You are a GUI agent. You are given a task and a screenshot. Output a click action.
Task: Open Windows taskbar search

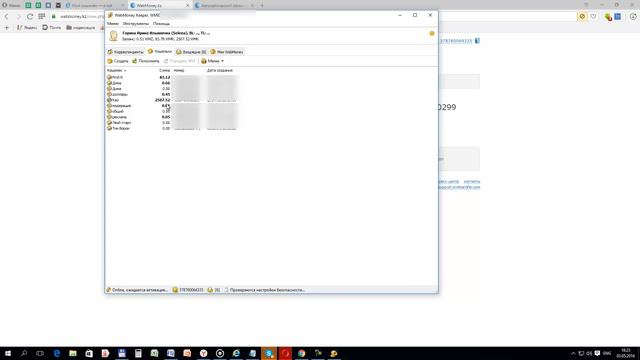24,353
